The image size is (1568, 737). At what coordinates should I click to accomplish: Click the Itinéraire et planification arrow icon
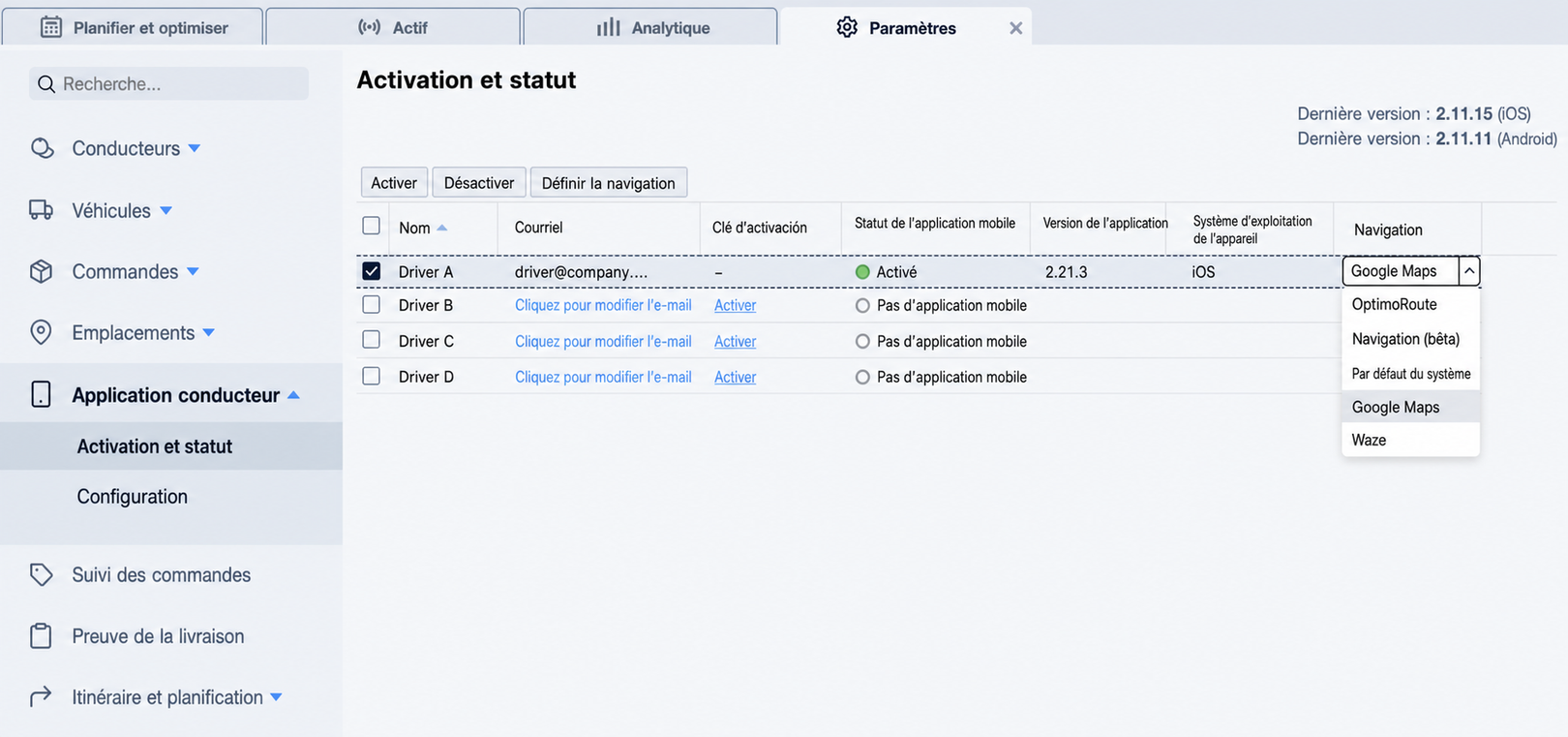point(41,696)
